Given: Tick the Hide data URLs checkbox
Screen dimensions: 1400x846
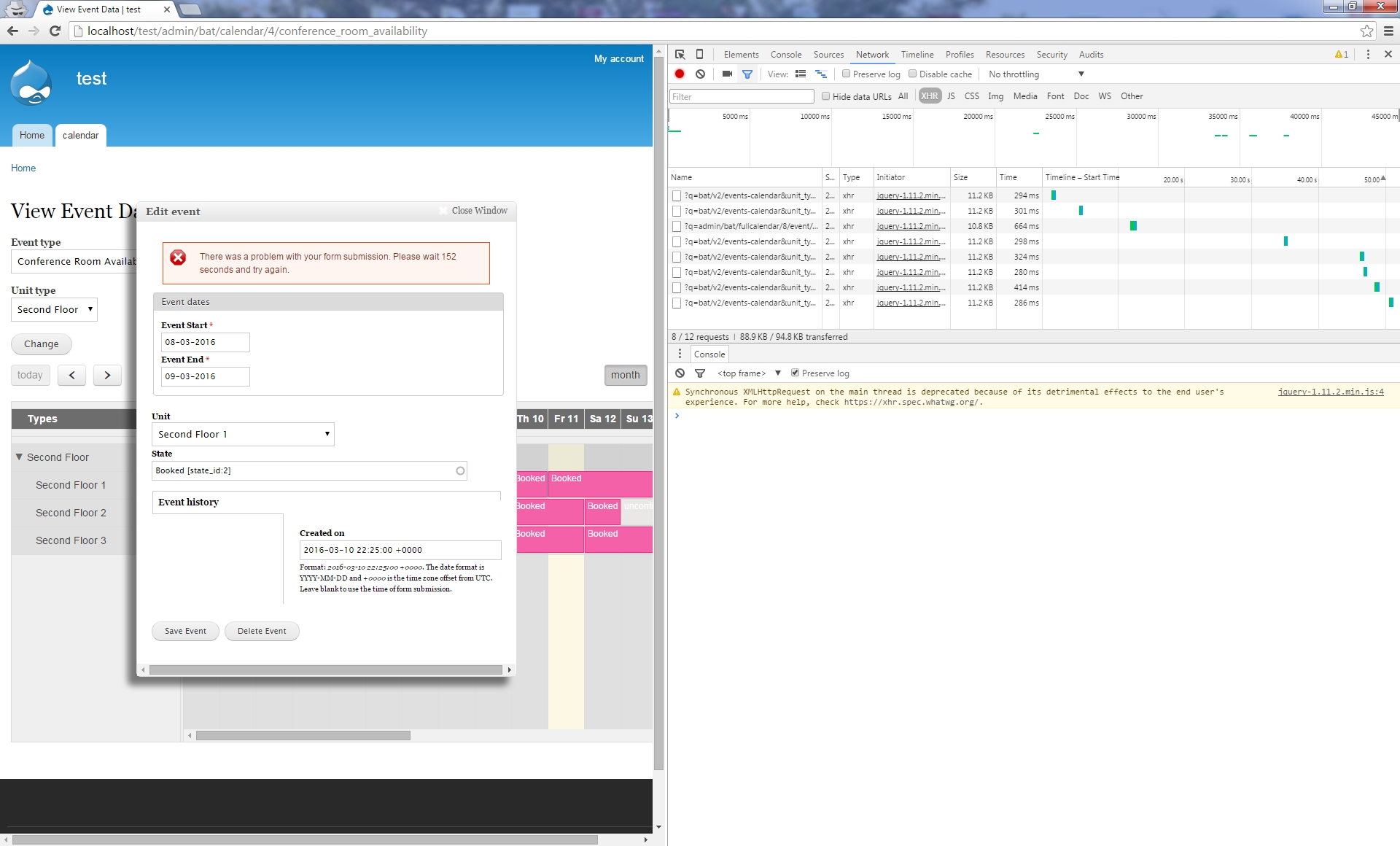Looking at the screenshot, I should click(825, 96).
